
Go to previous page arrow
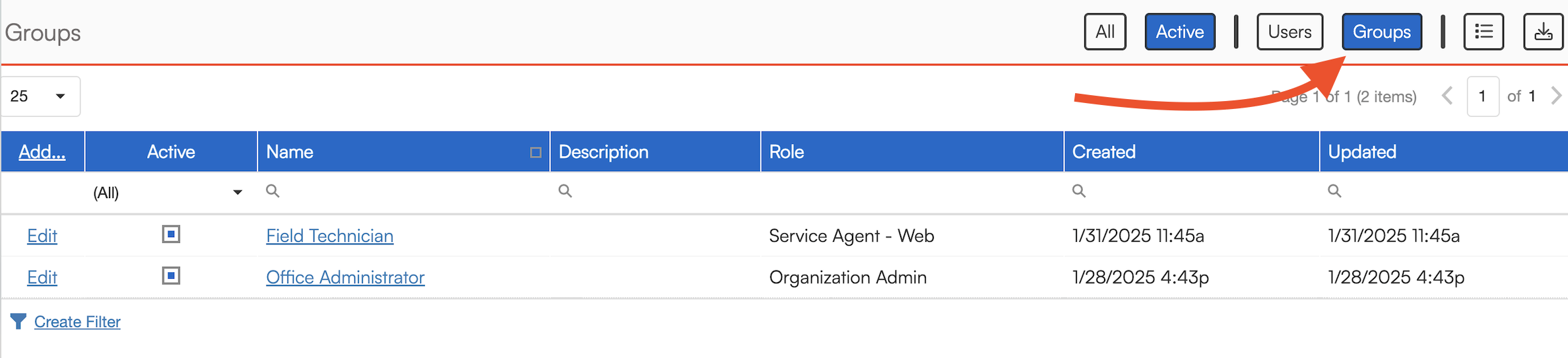(1447, 96)
